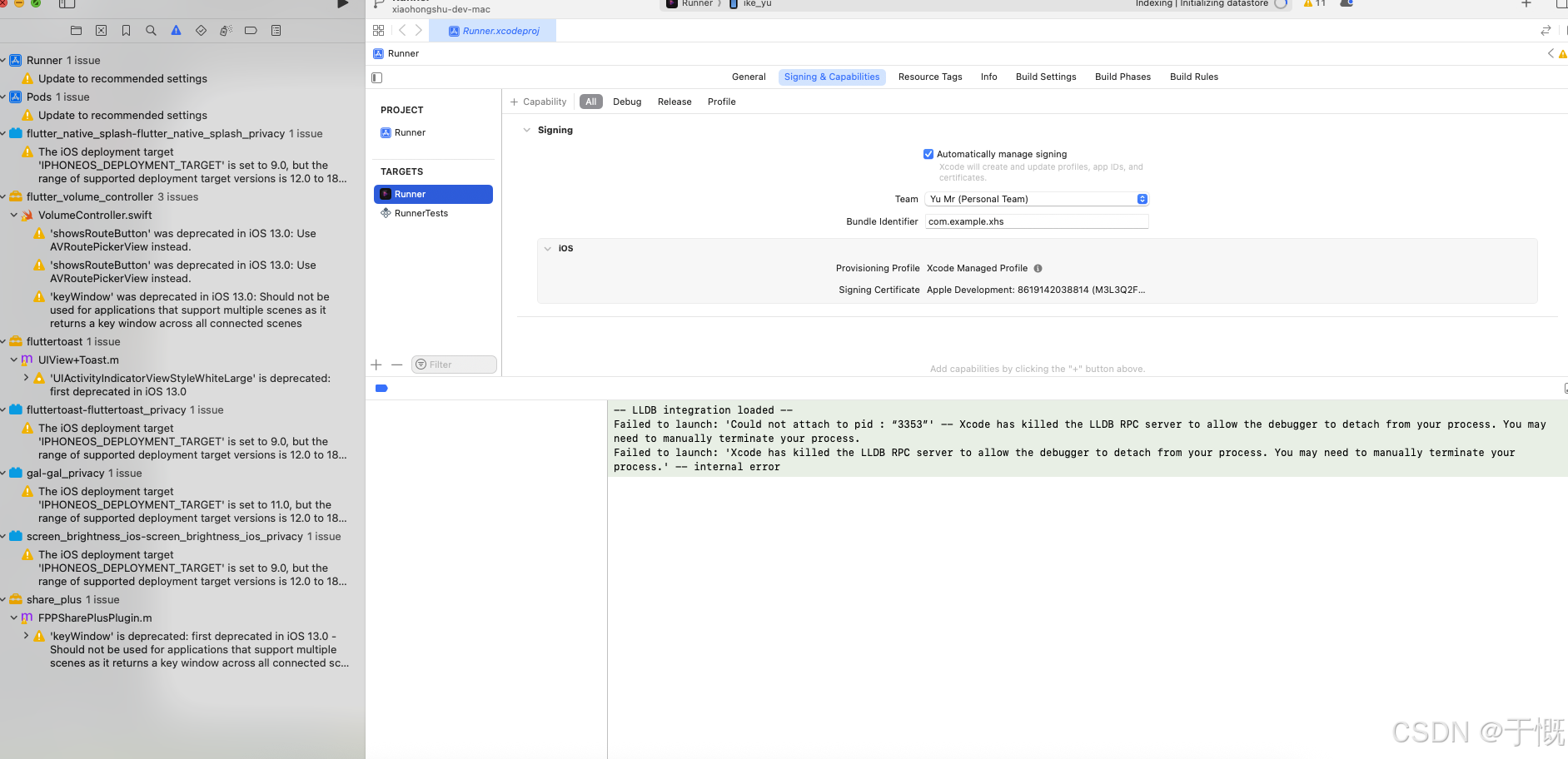Click the targets Filter field
1568x759 pixels.
[454, 365]
